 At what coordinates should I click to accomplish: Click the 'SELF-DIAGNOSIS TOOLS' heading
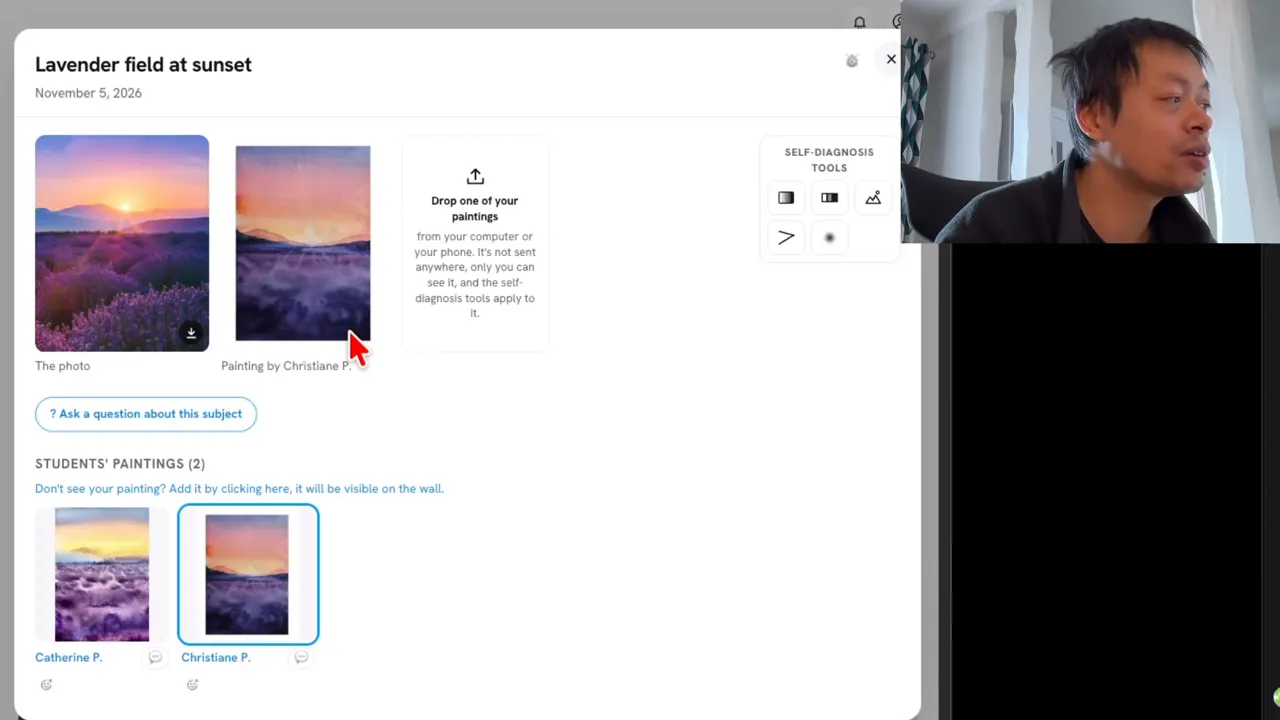829,160
